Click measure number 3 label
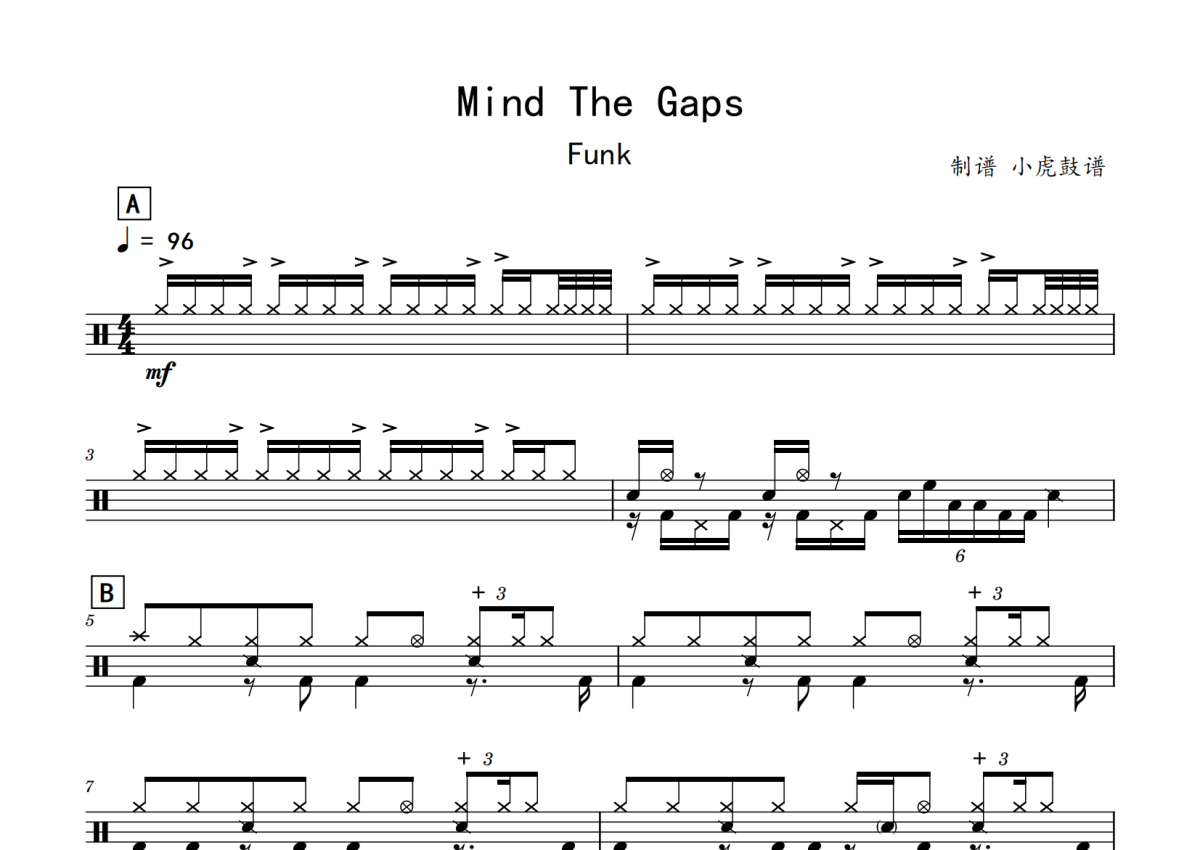Screen dimensions: 1200x850 point(90,455)
